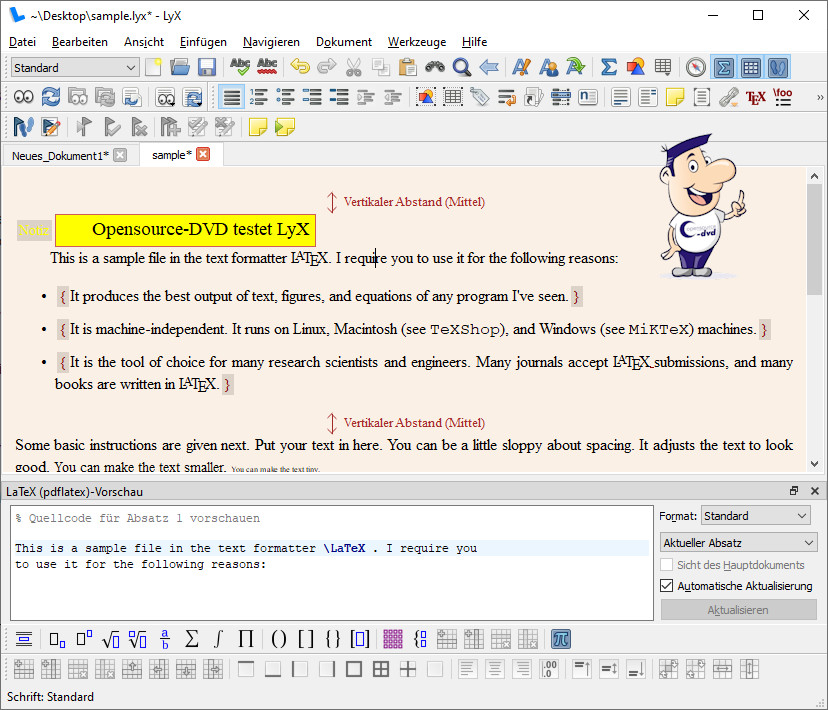Open Find and Replace via binoculars icon

click(434, 67)
